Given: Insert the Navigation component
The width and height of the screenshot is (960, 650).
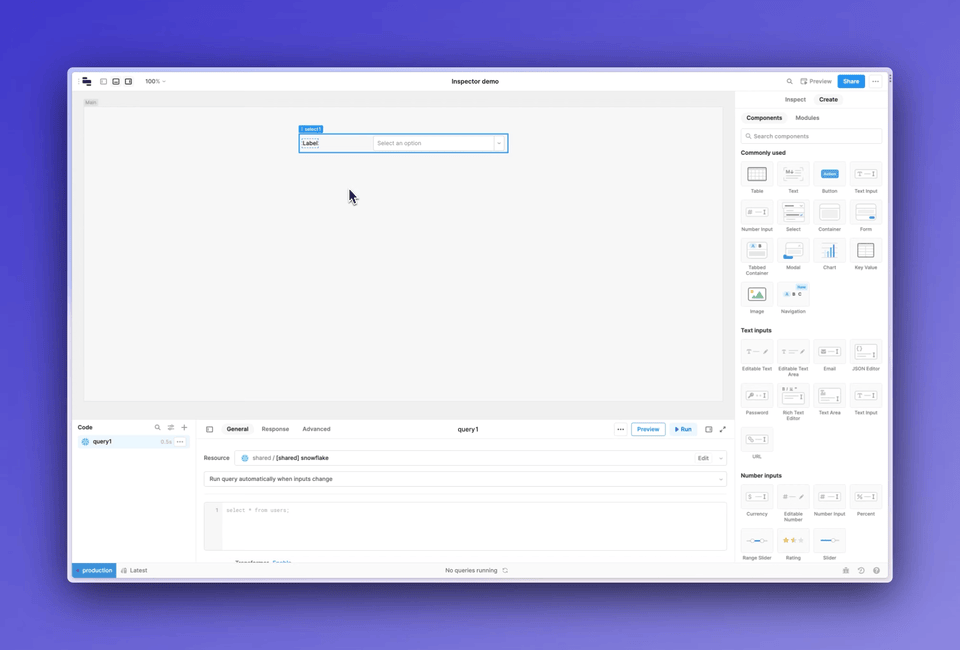Looking at the screenshot, I should tap(793, 293).
